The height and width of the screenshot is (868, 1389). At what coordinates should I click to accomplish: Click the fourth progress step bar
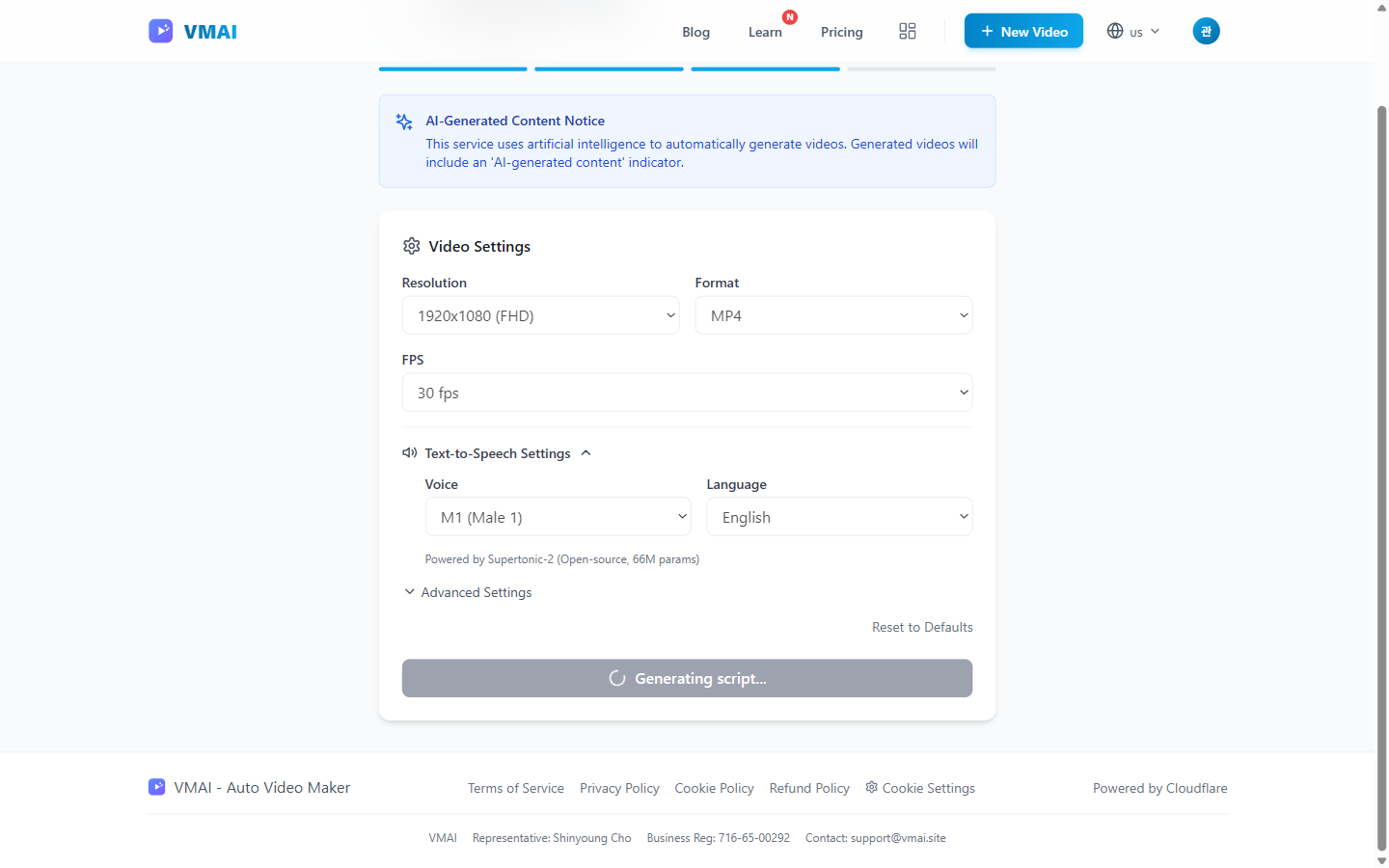click(x=921, y=68)
